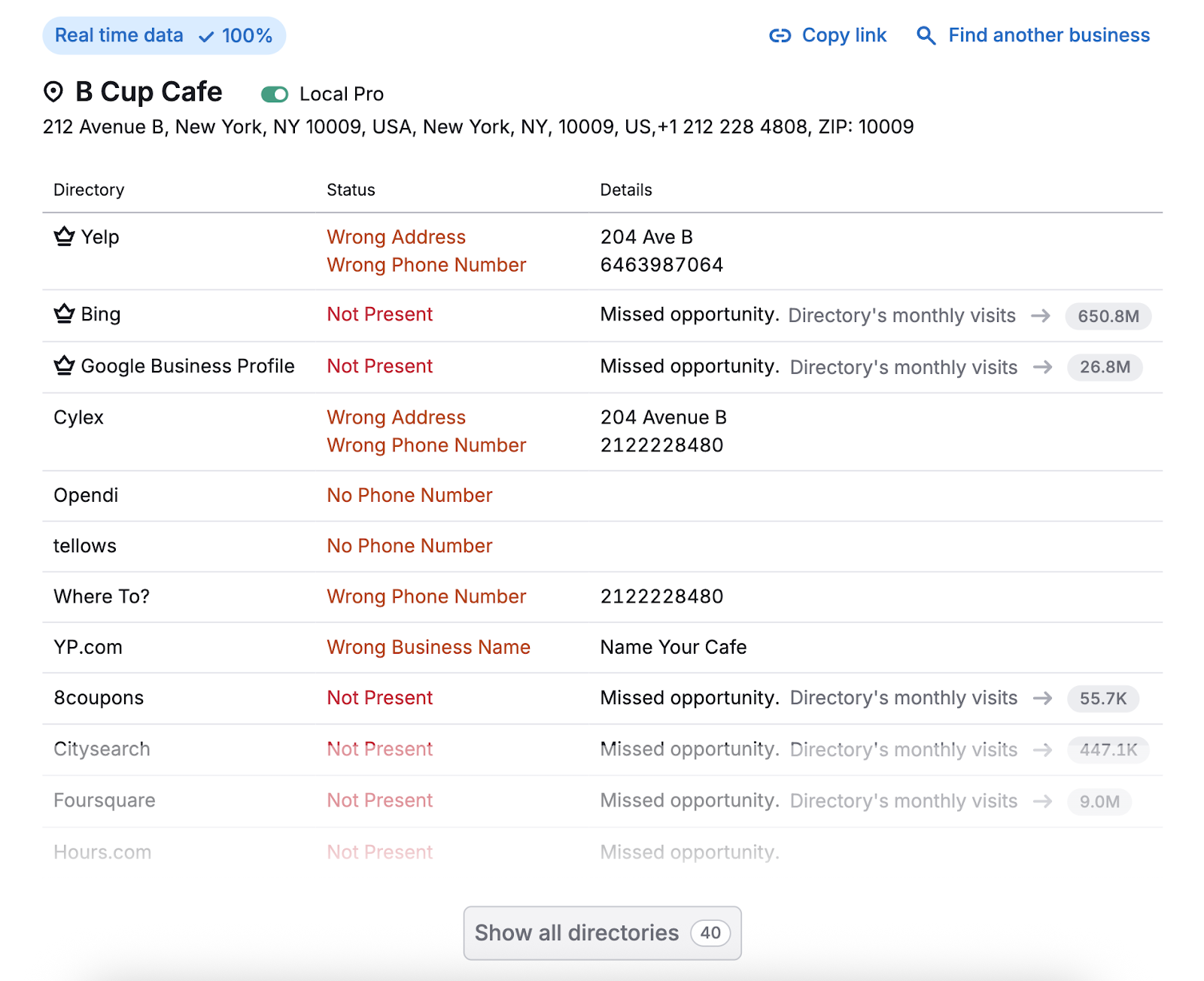Viewport: 1204px width, 981px height.
Task: Click the Copy link chain icon
Action: pos(779,35)
